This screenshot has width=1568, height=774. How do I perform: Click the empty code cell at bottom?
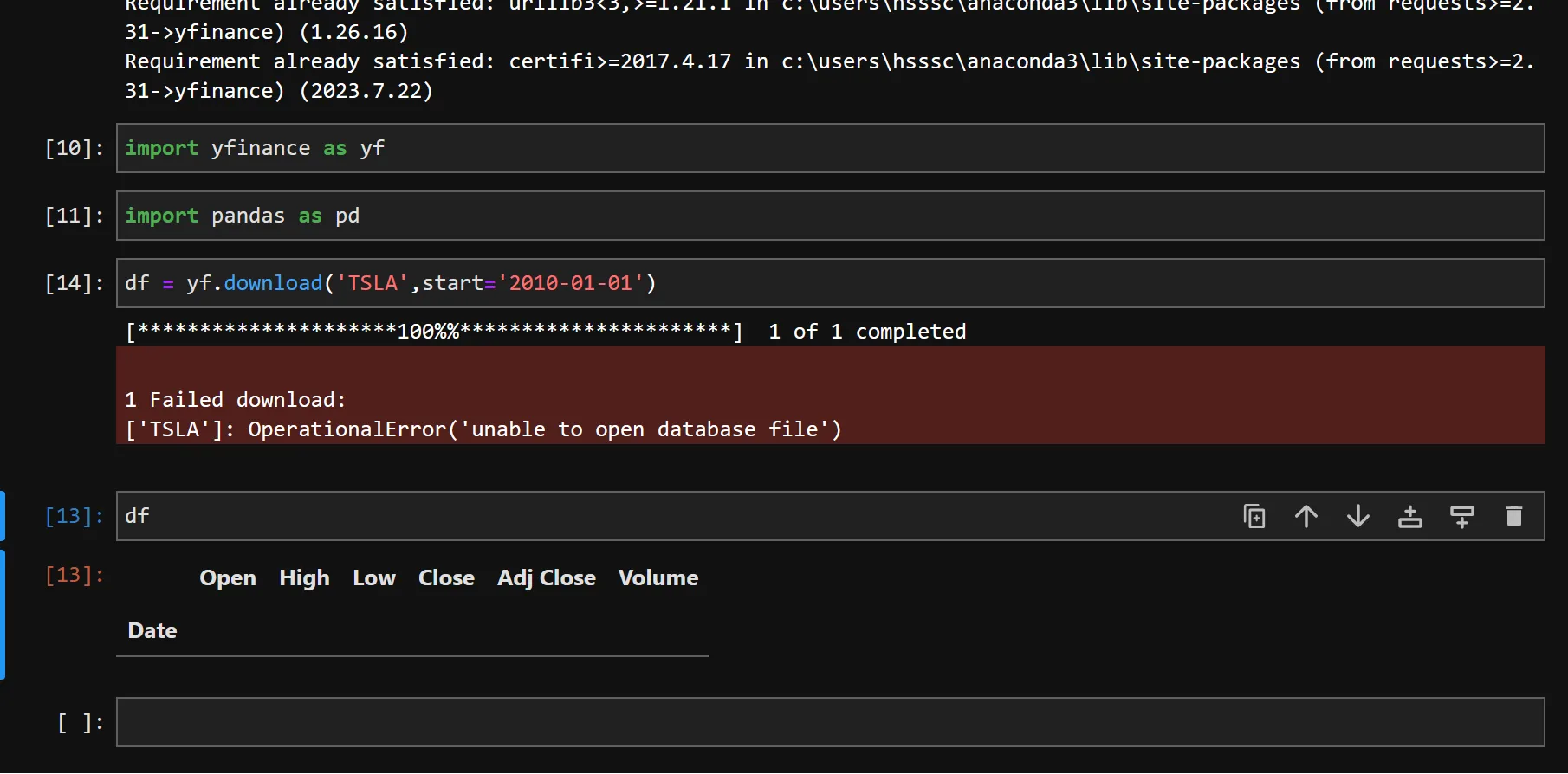click(x=830, y=722)
